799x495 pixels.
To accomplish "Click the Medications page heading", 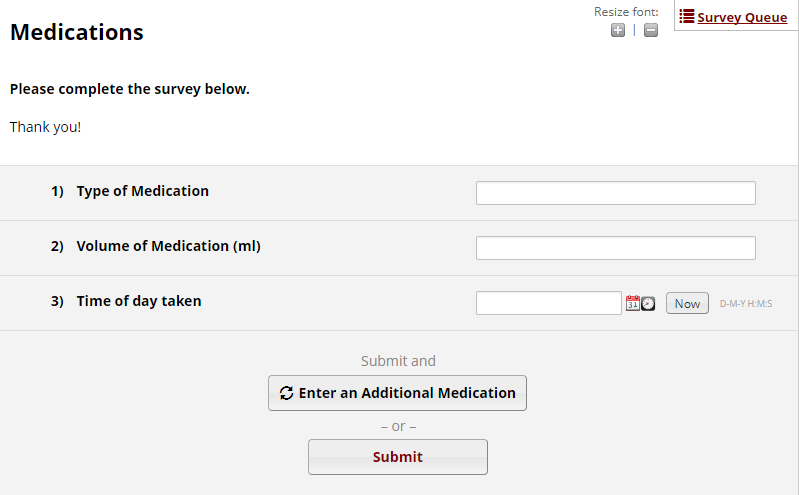I will pyautogui.click(x=77, y=32).
